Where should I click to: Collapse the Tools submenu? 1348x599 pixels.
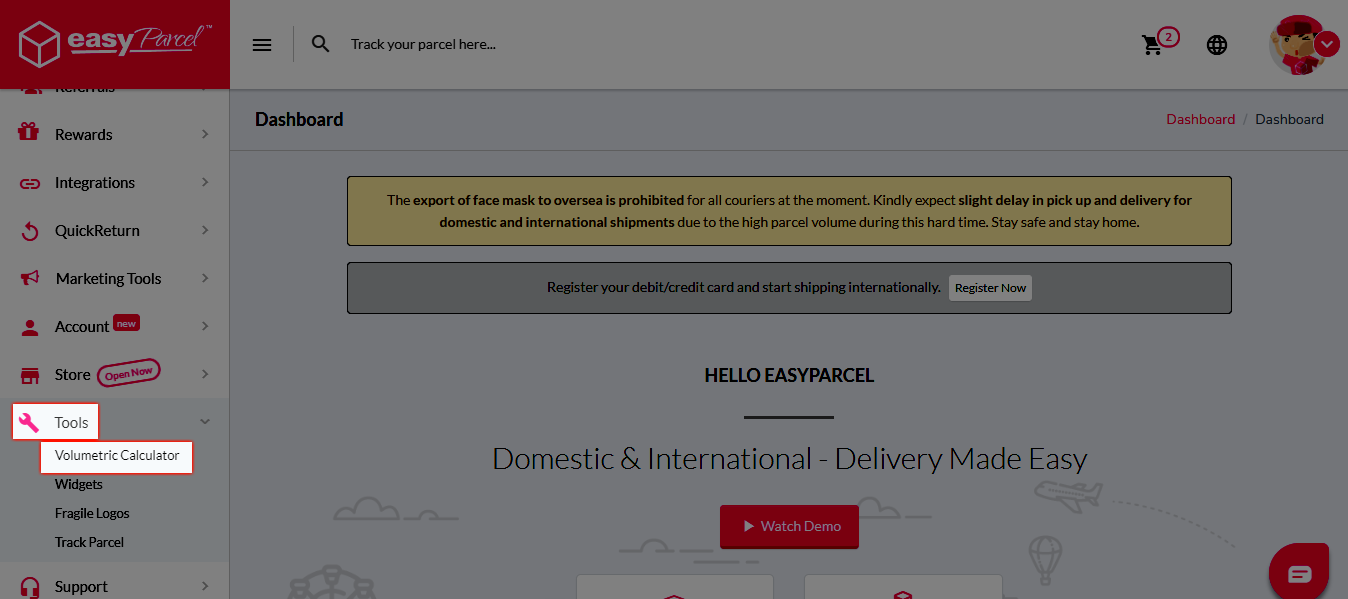[204, 421]
